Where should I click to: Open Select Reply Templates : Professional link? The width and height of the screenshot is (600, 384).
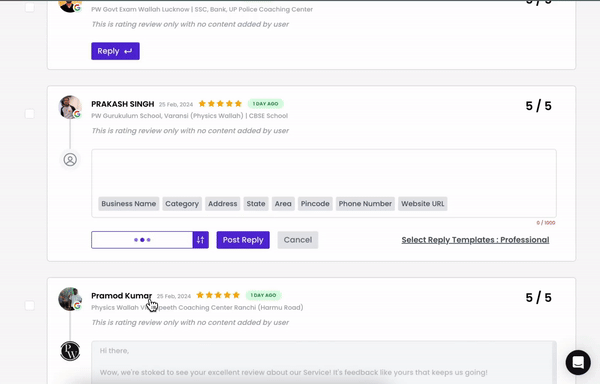pos(475,240)
